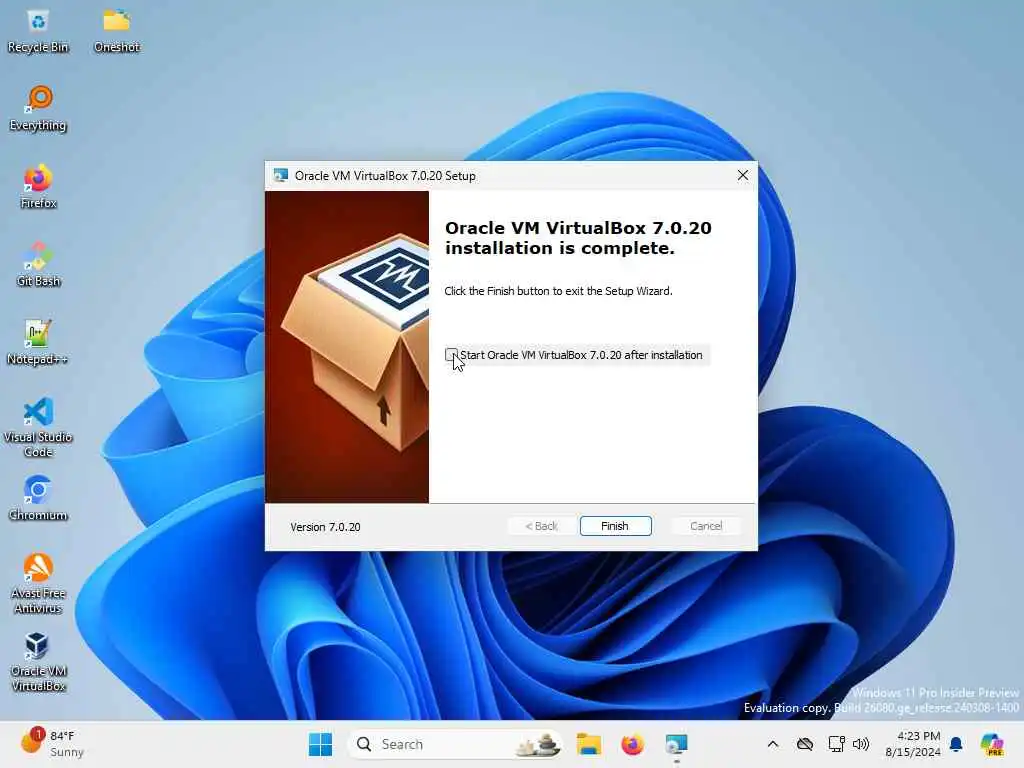Open the Windows Start menu

tap(320, 744)
